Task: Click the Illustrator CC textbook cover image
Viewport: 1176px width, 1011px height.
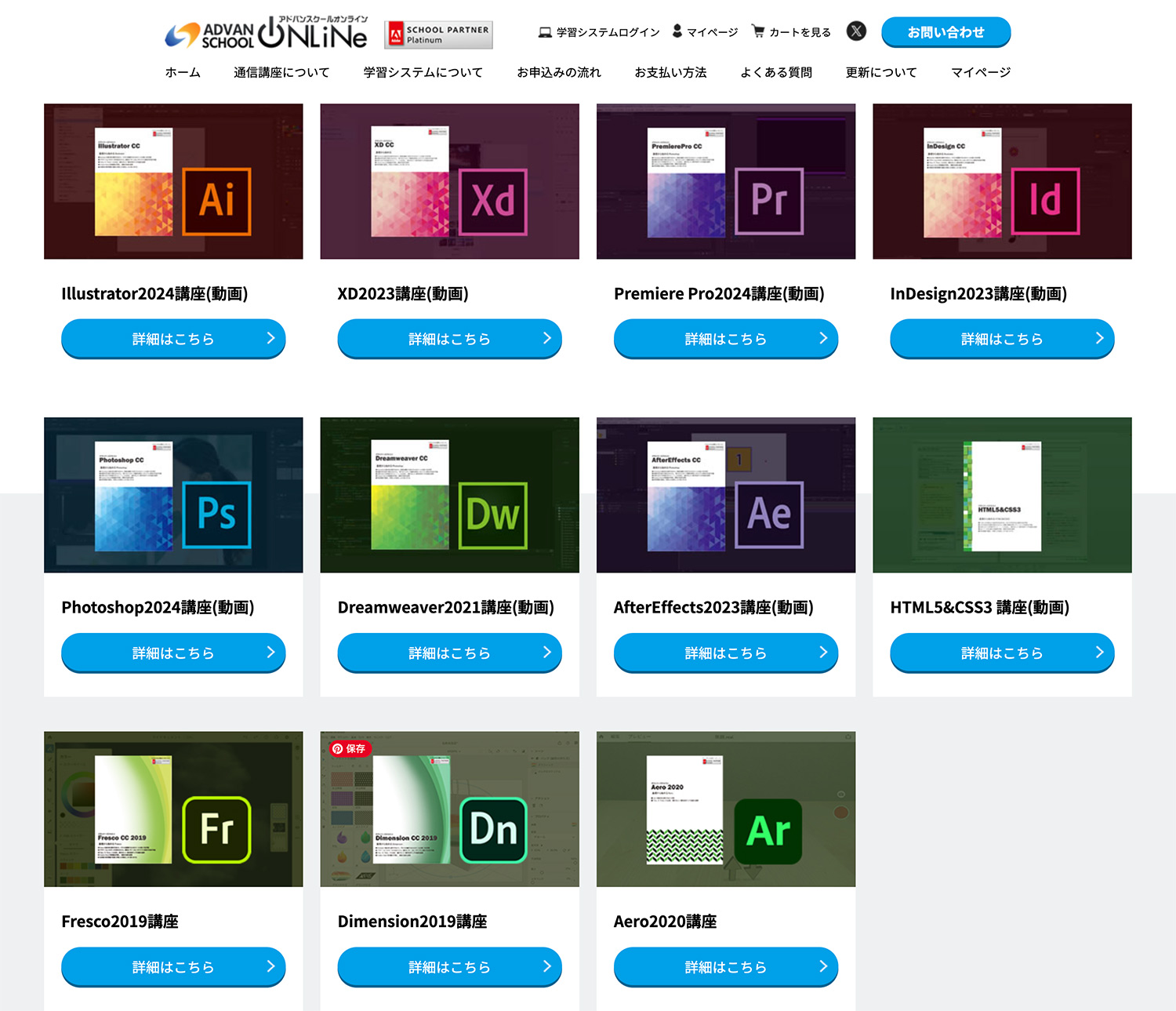Action: coord(133,182)
